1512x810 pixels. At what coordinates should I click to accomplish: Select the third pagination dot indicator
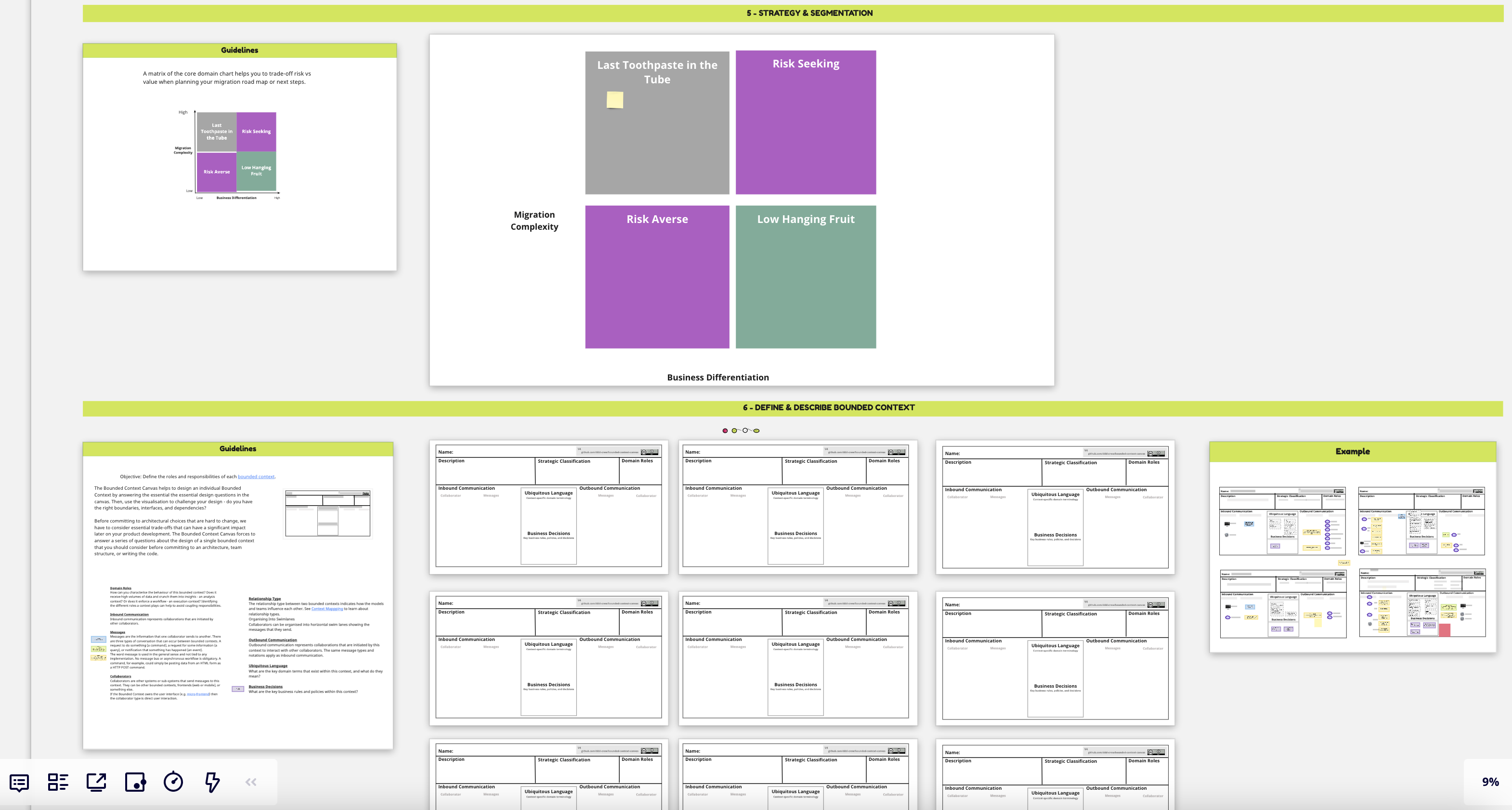pos(744,430)
